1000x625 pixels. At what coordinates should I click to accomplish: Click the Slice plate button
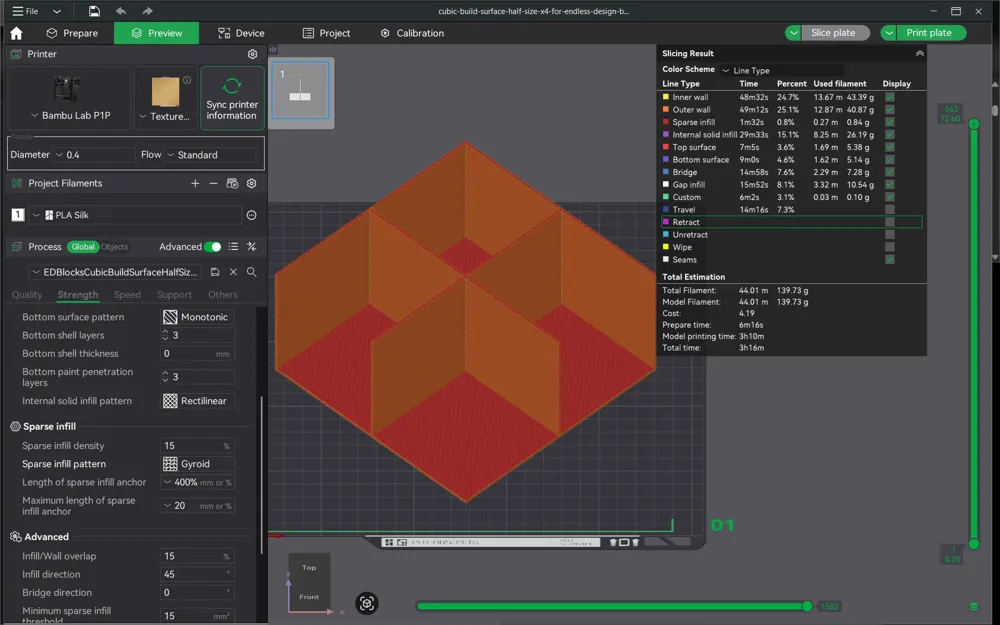click(836, 32)
